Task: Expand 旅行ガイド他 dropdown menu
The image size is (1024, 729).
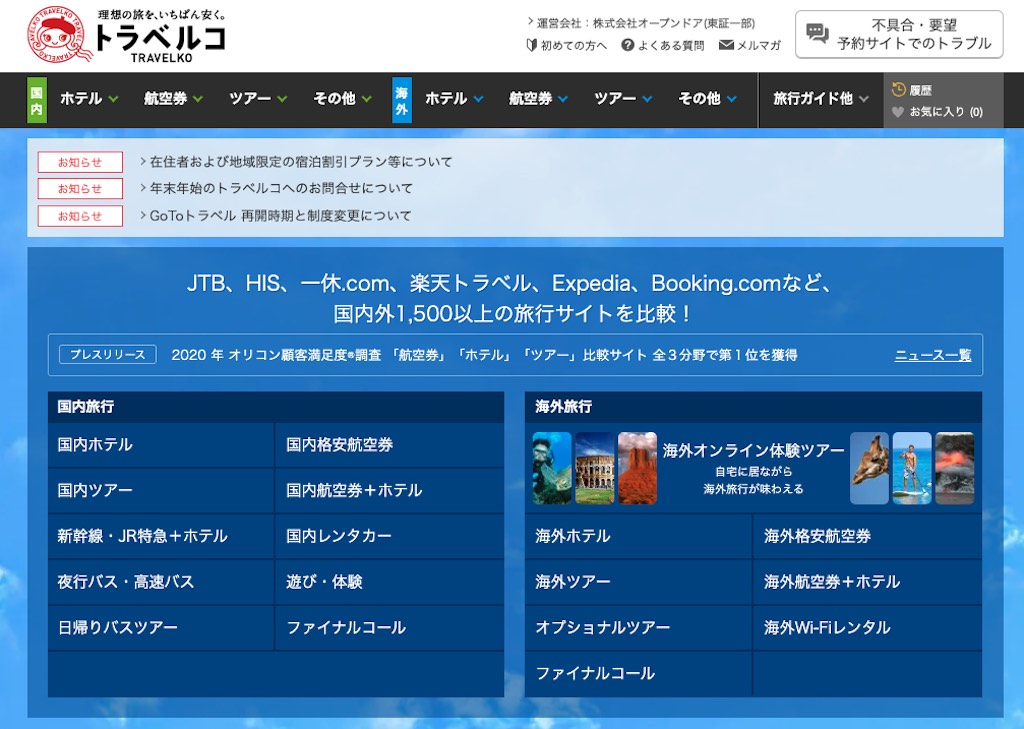Action: click(x=822, y=99)
